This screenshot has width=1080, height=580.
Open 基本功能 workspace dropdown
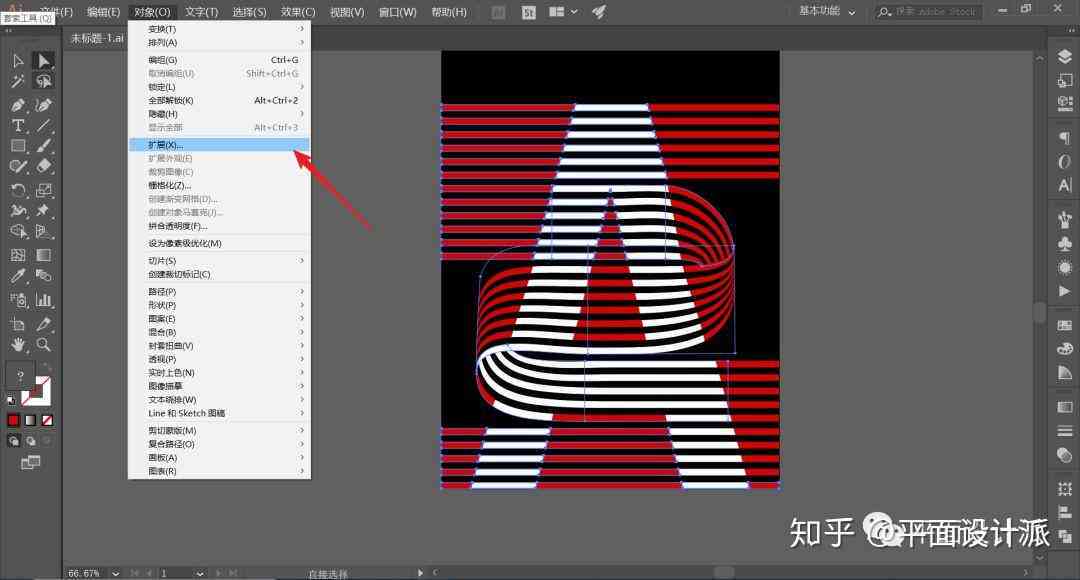coord(827,11)
